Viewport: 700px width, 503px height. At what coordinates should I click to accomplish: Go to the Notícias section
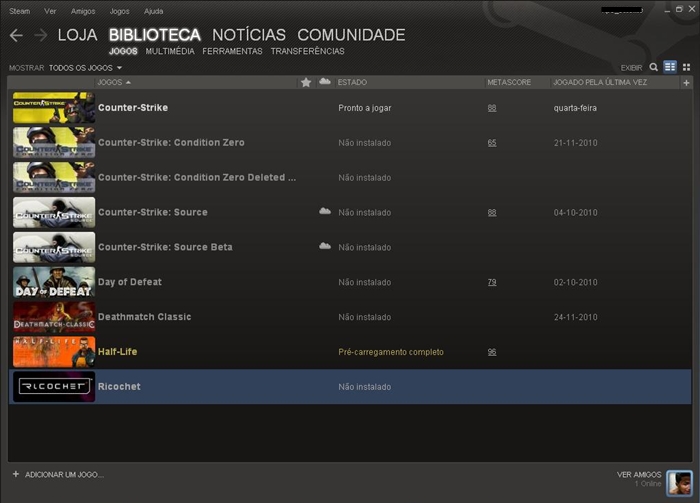[x=249, y=35]
